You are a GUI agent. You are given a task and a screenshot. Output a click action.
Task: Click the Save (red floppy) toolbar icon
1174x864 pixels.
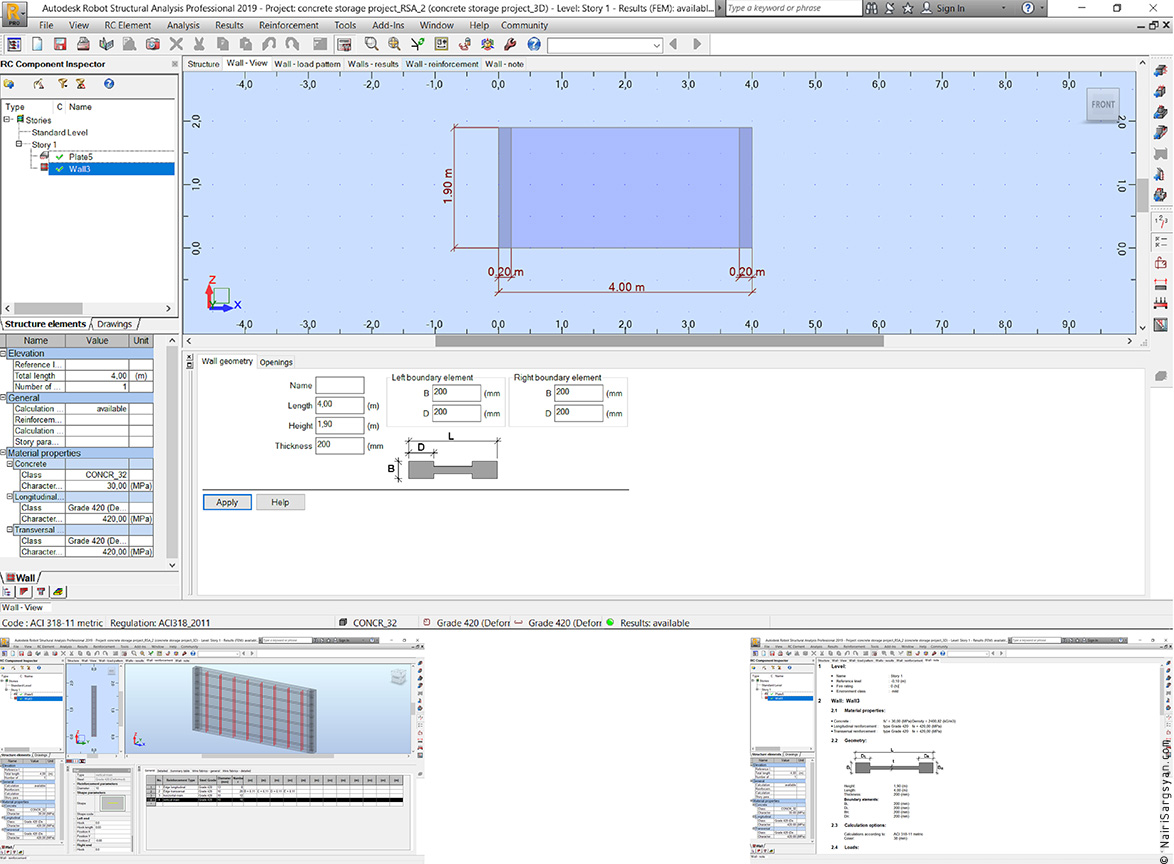(60, 44)
